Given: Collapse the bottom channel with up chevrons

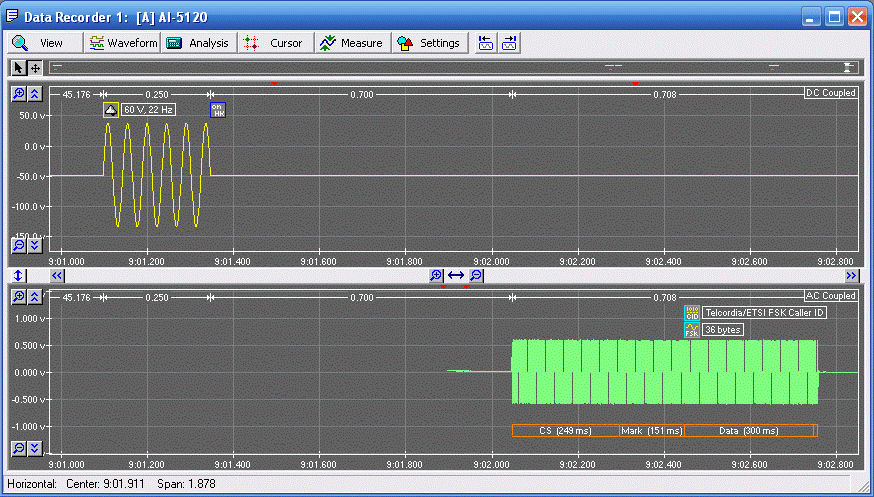Looking at the screenshot, I should click(35, 296).
